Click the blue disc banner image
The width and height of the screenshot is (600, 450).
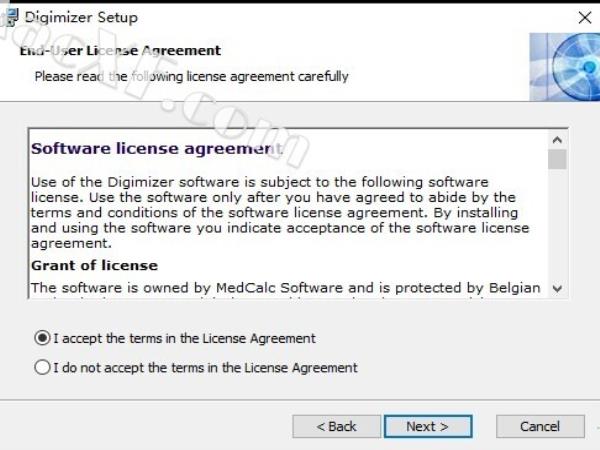click(x=565, y=67)
